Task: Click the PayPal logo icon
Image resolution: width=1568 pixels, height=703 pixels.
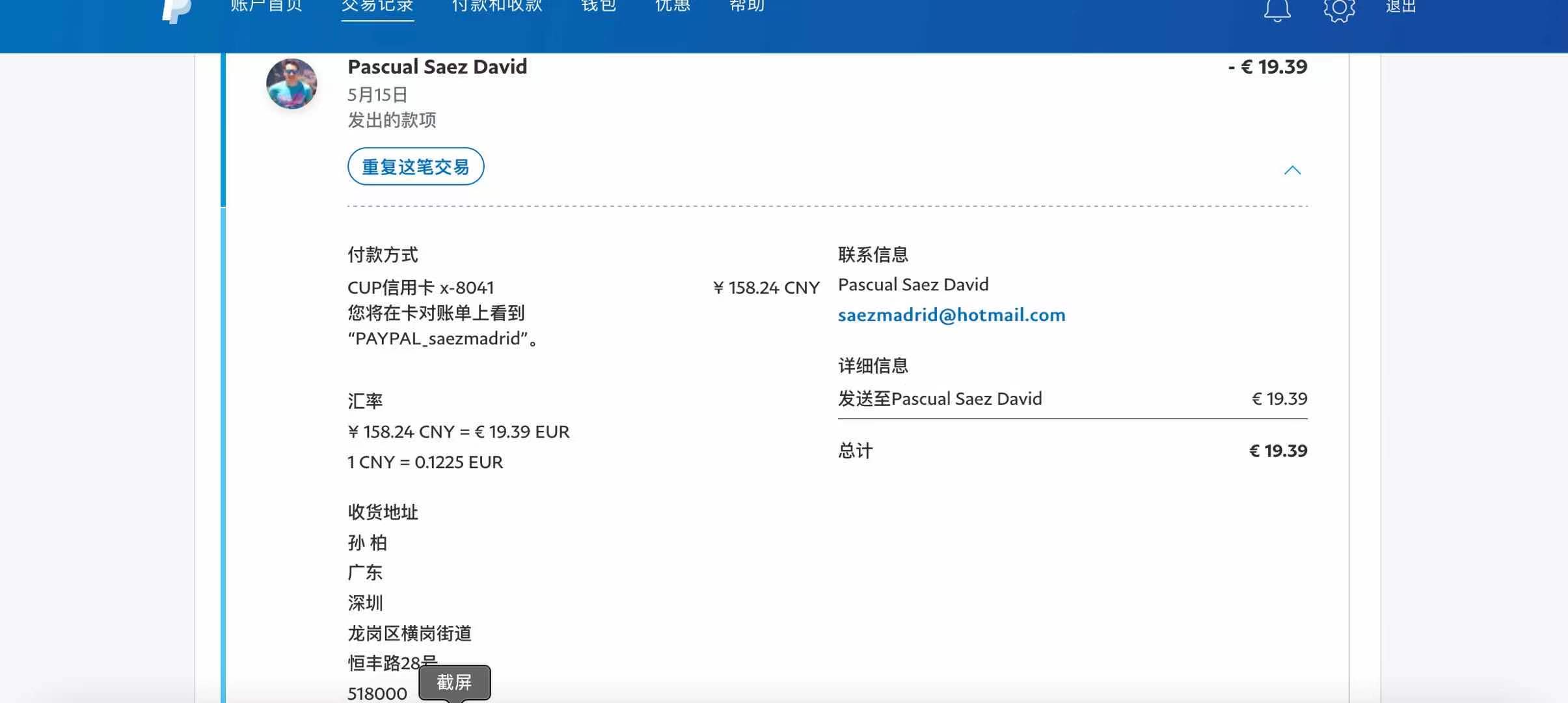Action: (177, 9)
